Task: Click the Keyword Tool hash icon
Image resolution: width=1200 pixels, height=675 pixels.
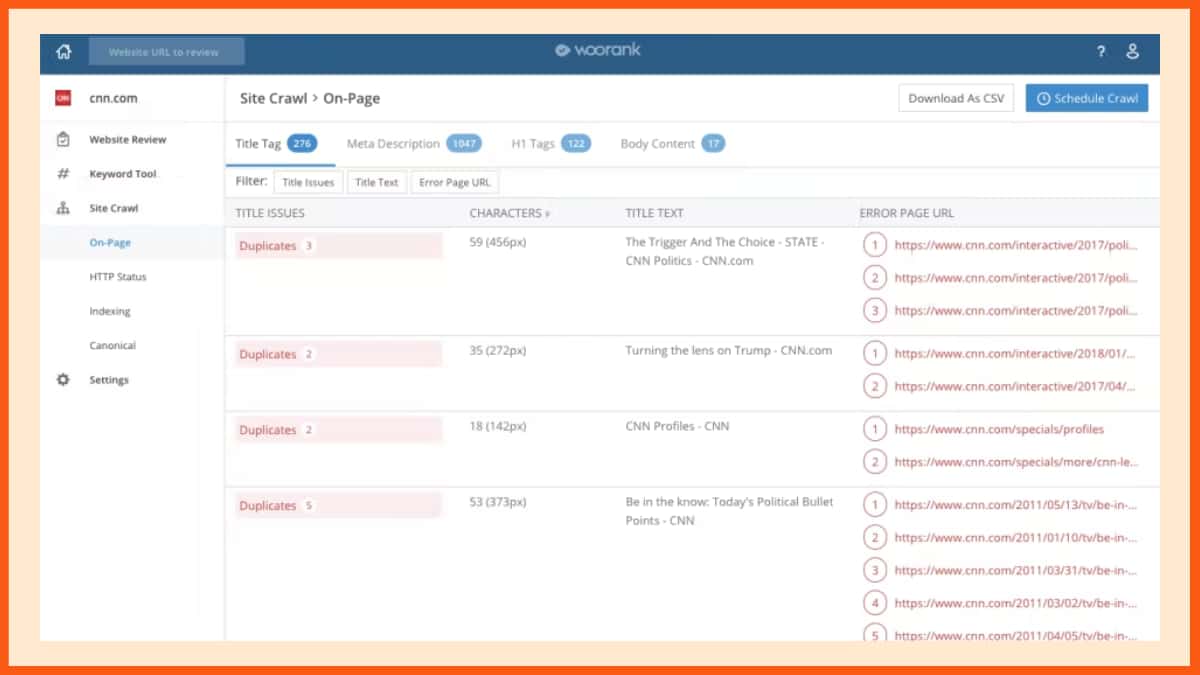Action: [x=63, y=174]
